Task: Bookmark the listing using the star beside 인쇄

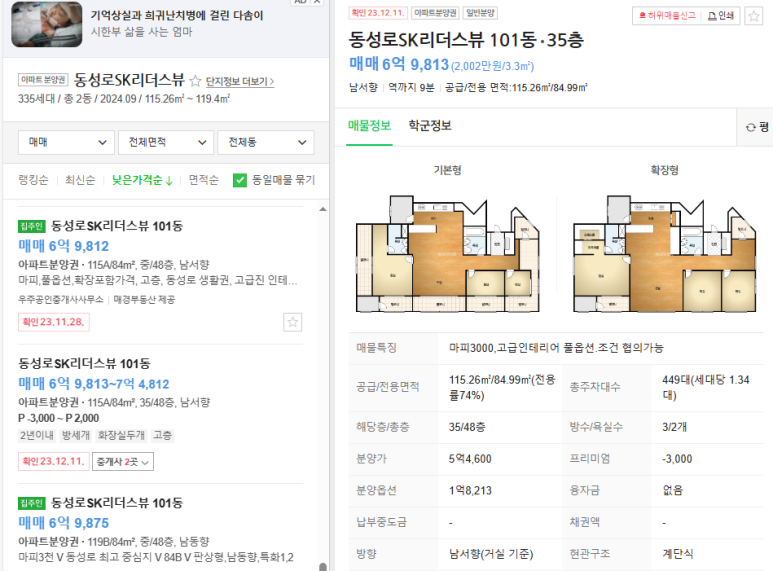Action: (x=753, y=16)
